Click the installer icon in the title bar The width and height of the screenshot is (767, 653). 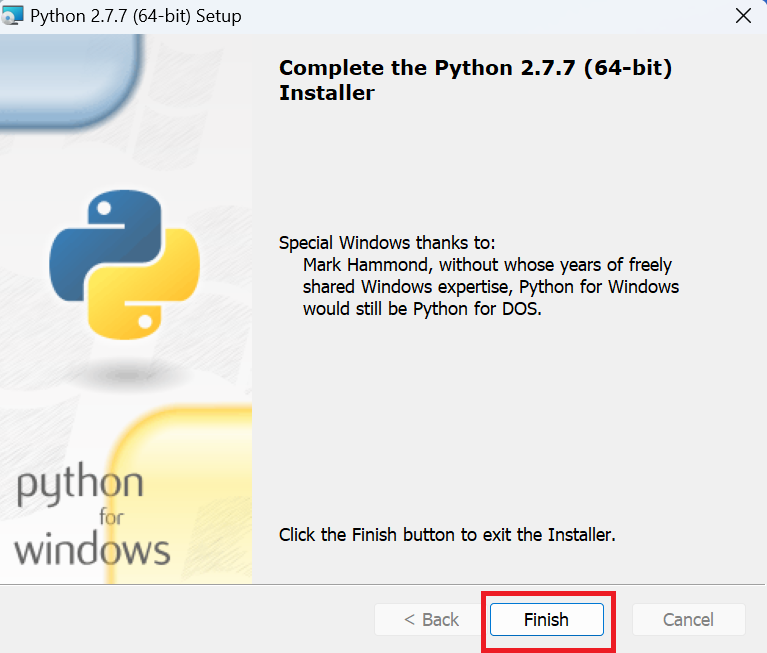pyautogui.click(x=12, y=16)
